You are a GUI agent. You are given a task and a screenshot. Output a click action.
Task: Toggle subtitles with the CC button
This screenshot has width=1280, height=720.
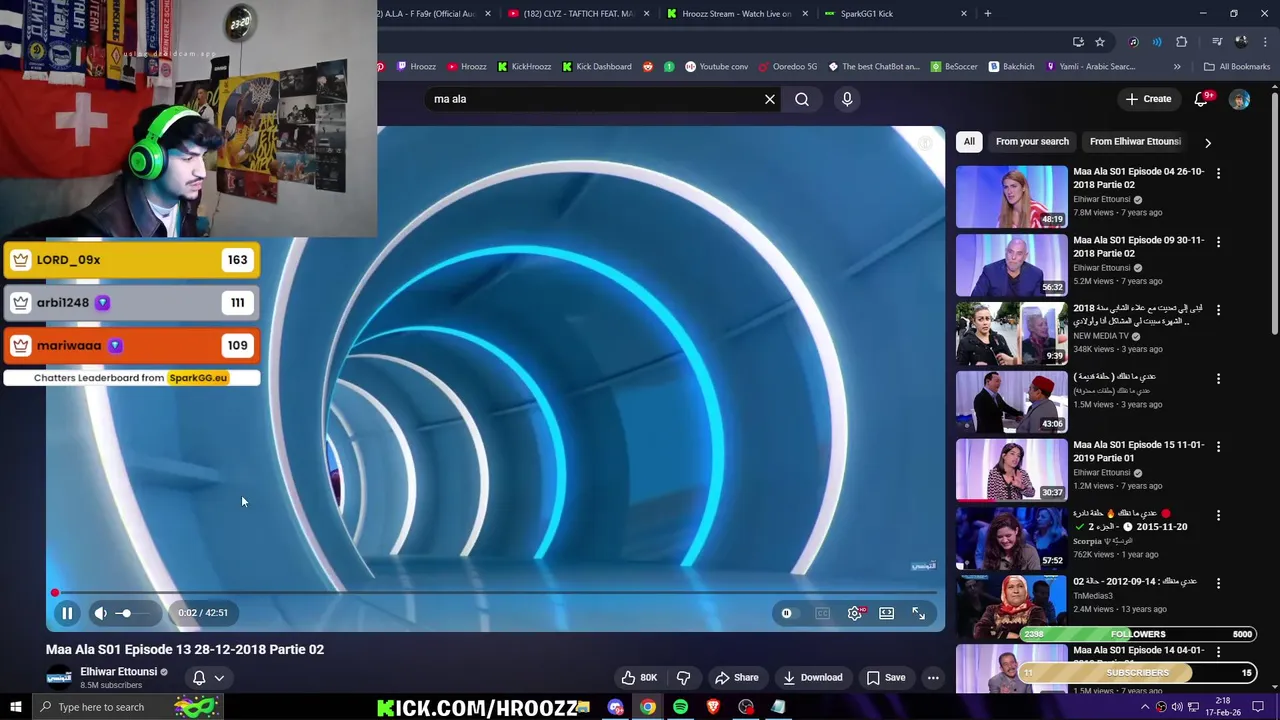coord(822,613)
